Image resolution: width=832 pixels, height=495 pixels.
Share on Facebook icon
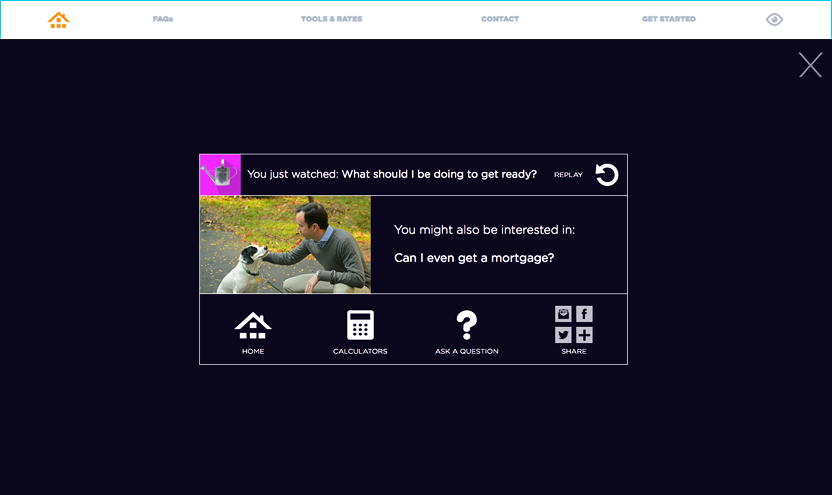click(x=585, y=314)
